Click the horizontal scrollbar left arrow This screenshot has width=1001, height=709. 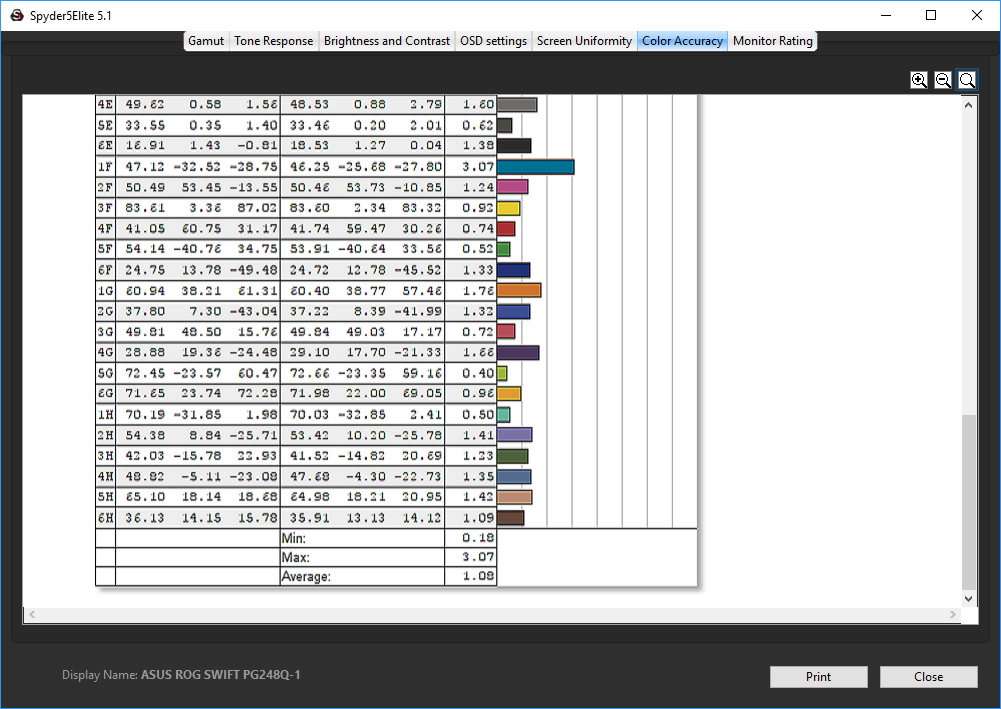31,615
